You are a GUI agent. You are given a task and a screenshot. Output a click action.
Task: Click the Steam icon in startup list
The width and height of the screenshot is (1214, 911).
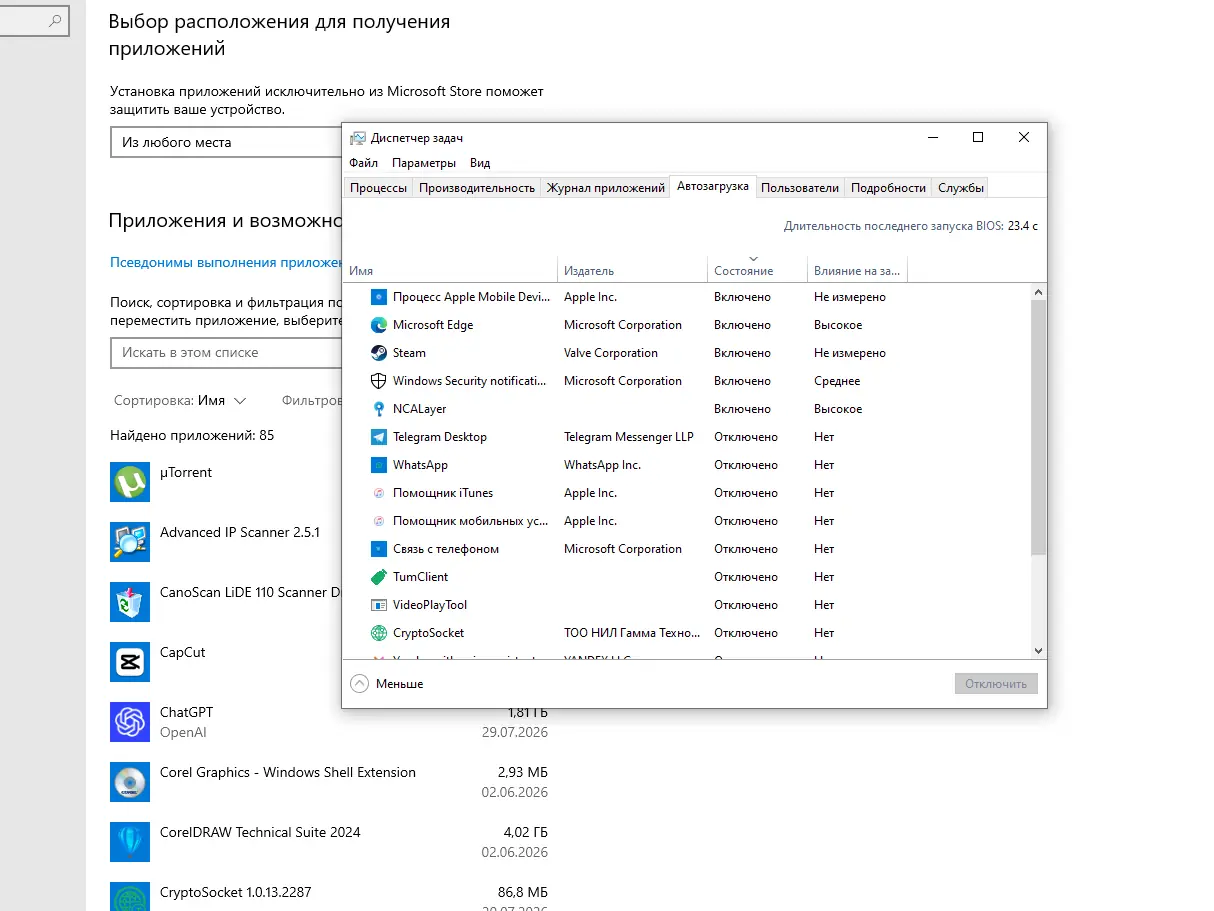click(378, 353)
